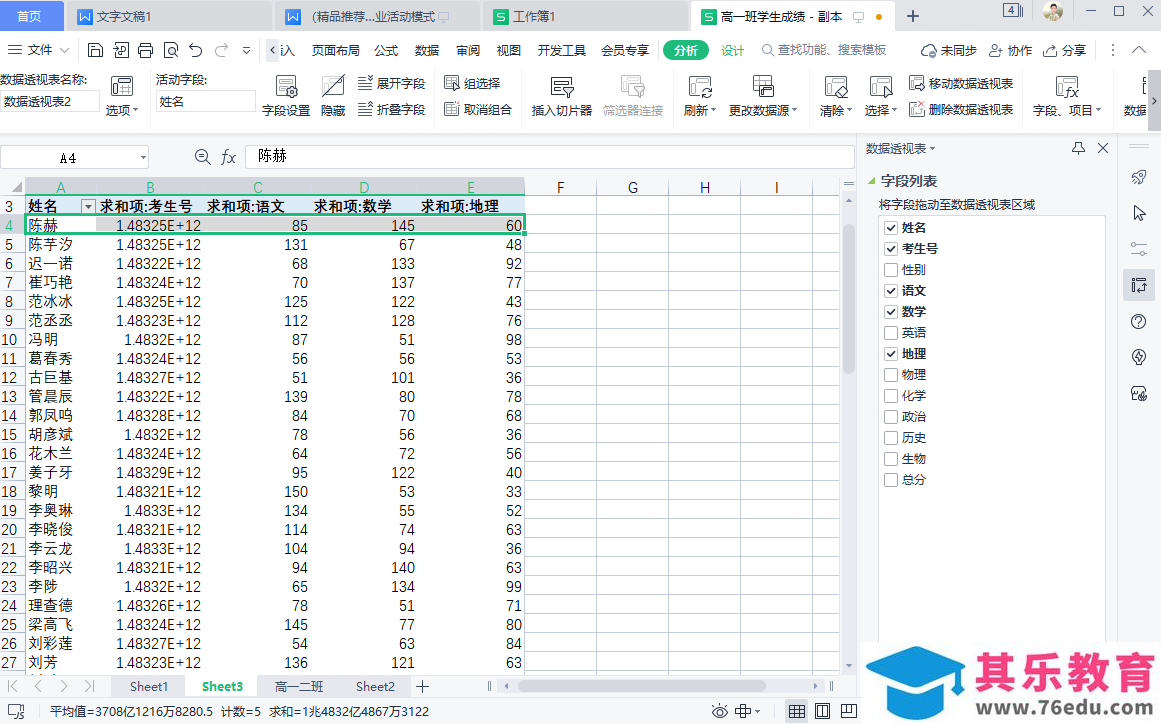The image size is (1161, 724).
Task: Check the 总分 field checkbox
Action: (x=891, y=480)
